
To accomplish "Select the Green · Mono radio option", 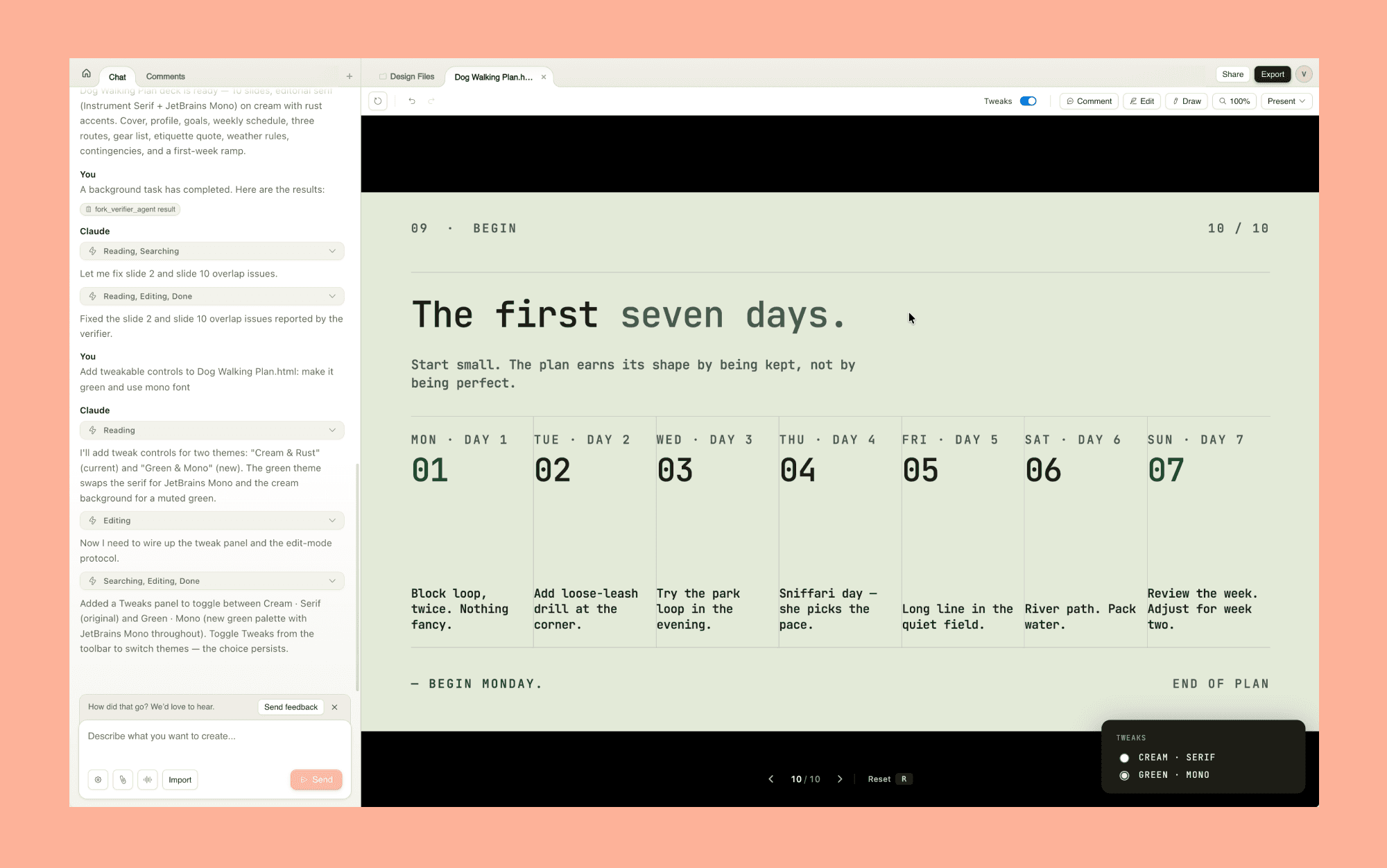I will pyautogui.click(x=1124, y=775).
